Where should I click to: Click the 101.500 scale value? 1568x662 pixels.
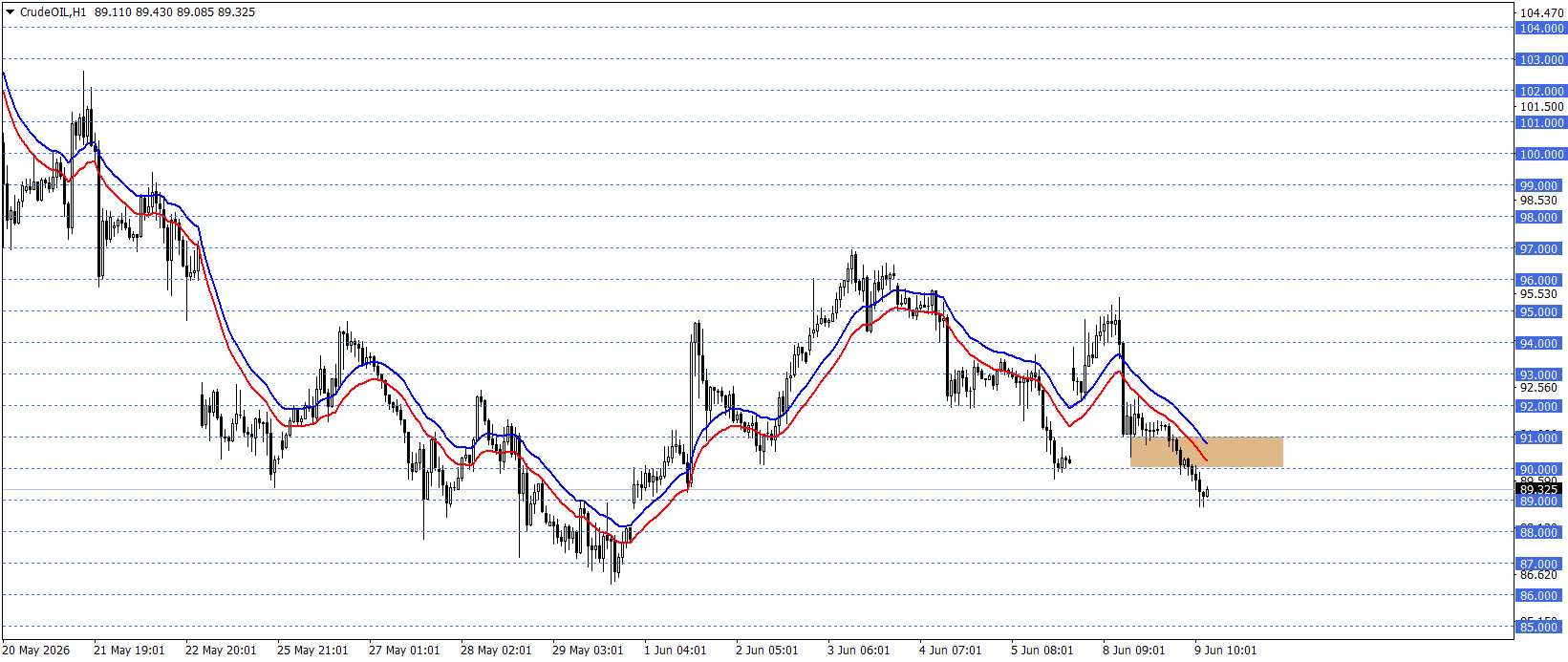coord(1541,107)
